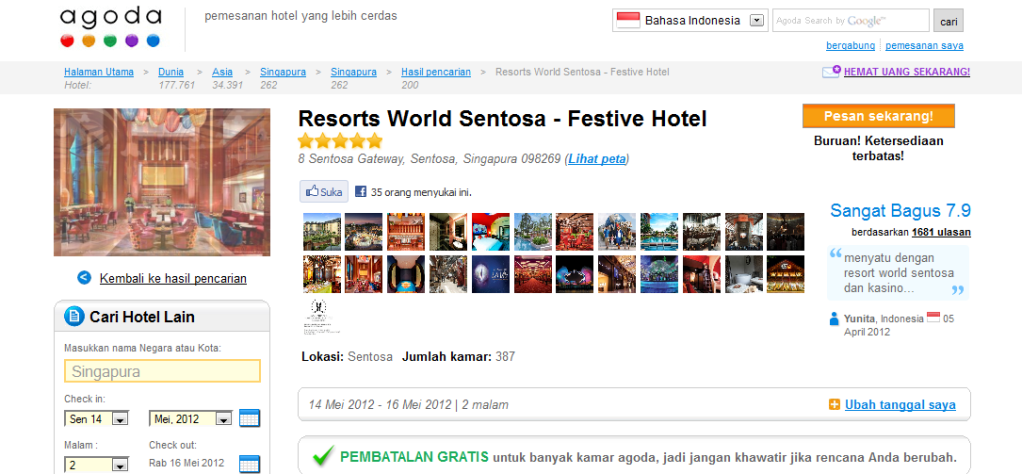Click the orange plus icon beside Ubah tanggal
1022x474 pixels.
point(834,405)
